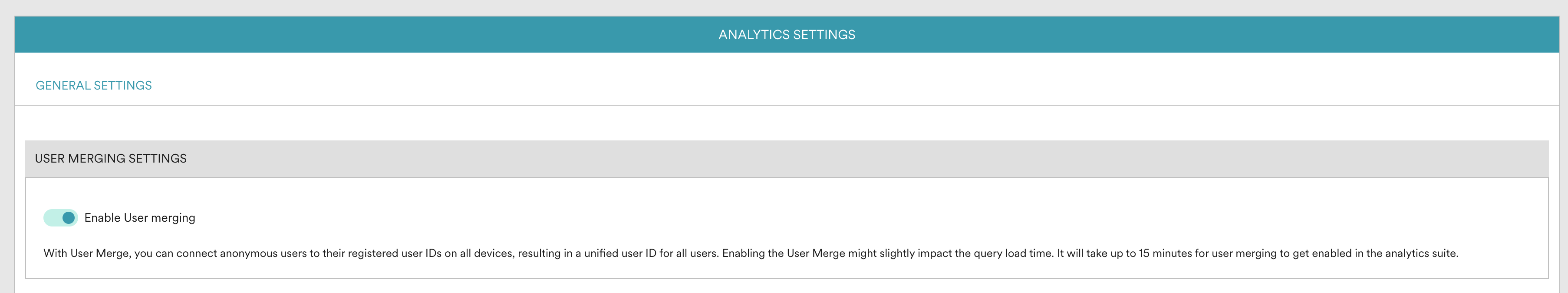Click the 'Enable User merging' label text
1568x293 pixels.
139,217
